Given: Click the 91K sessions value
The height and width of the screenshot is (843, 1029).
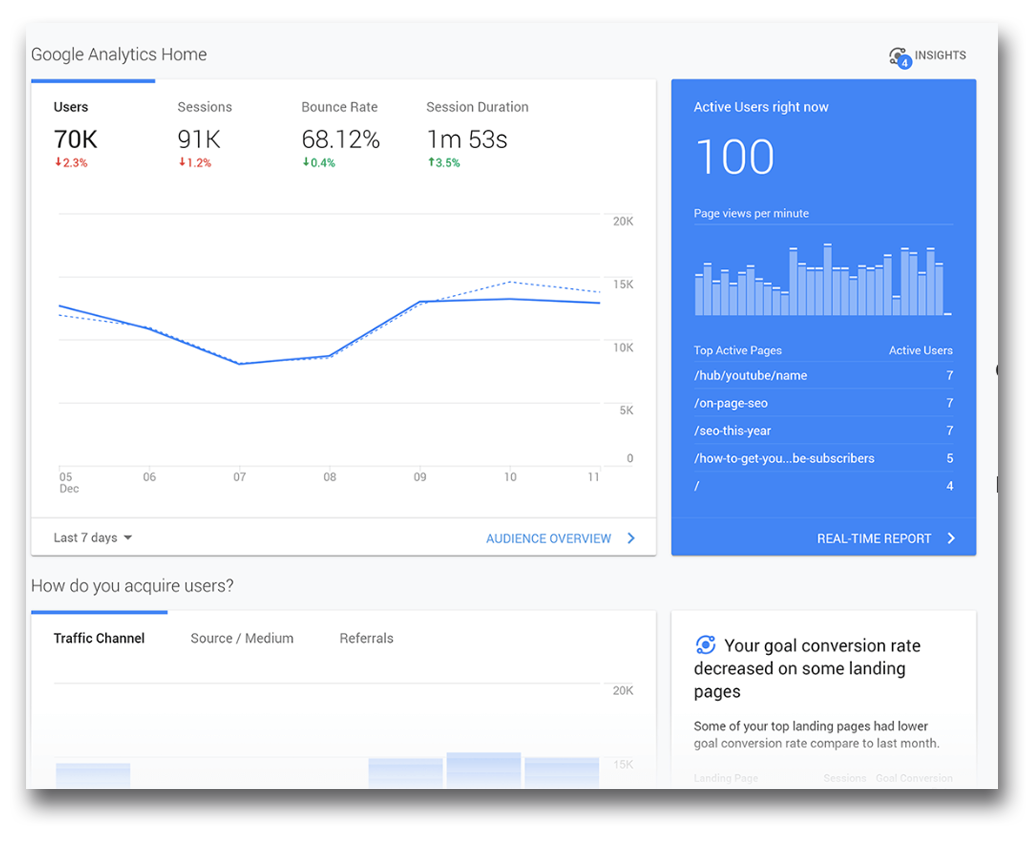Looking at the screenshot, I should tap(199, 140).
